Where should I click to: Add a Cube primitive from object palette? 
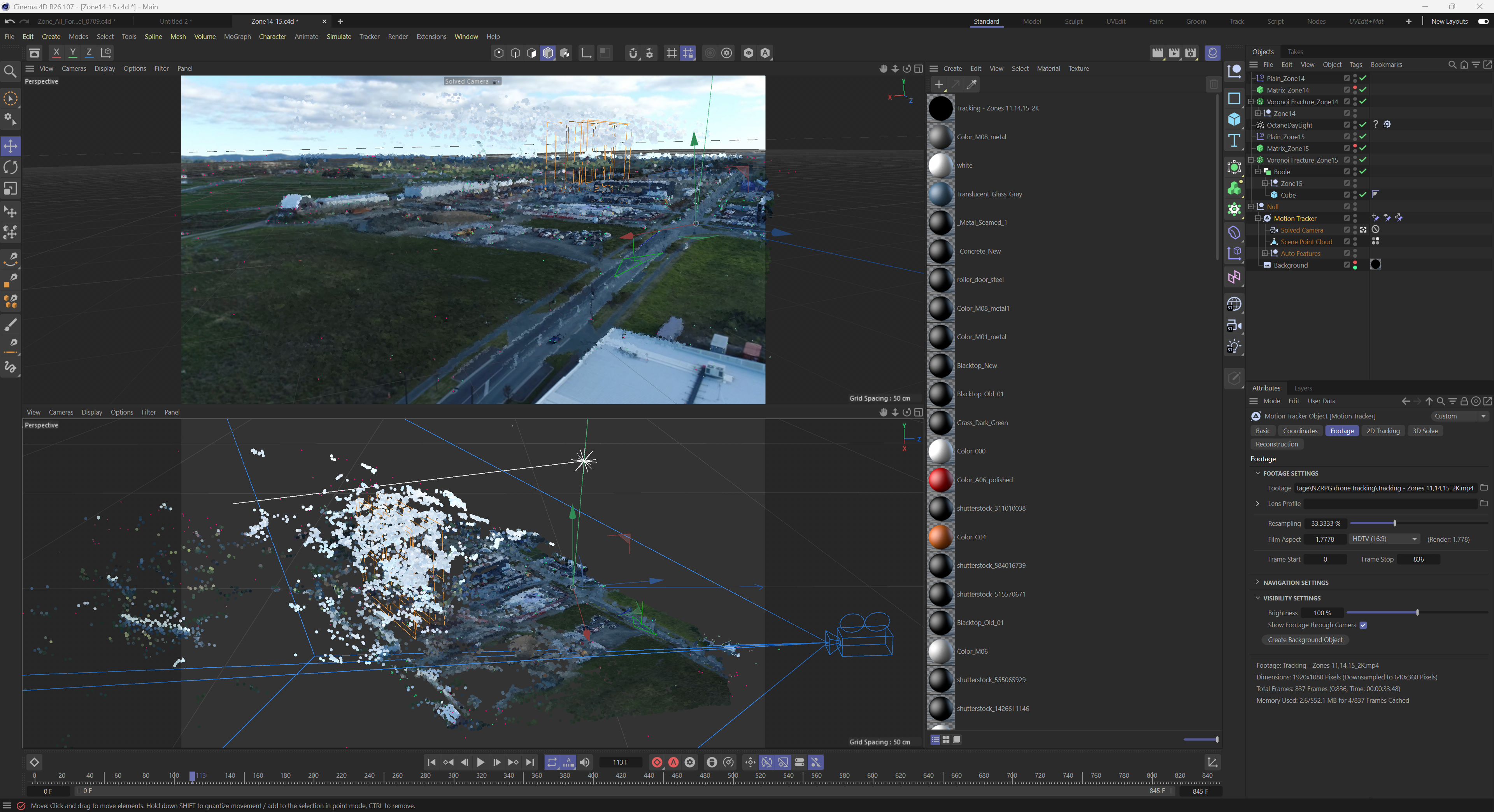(x=1234, y=119)
